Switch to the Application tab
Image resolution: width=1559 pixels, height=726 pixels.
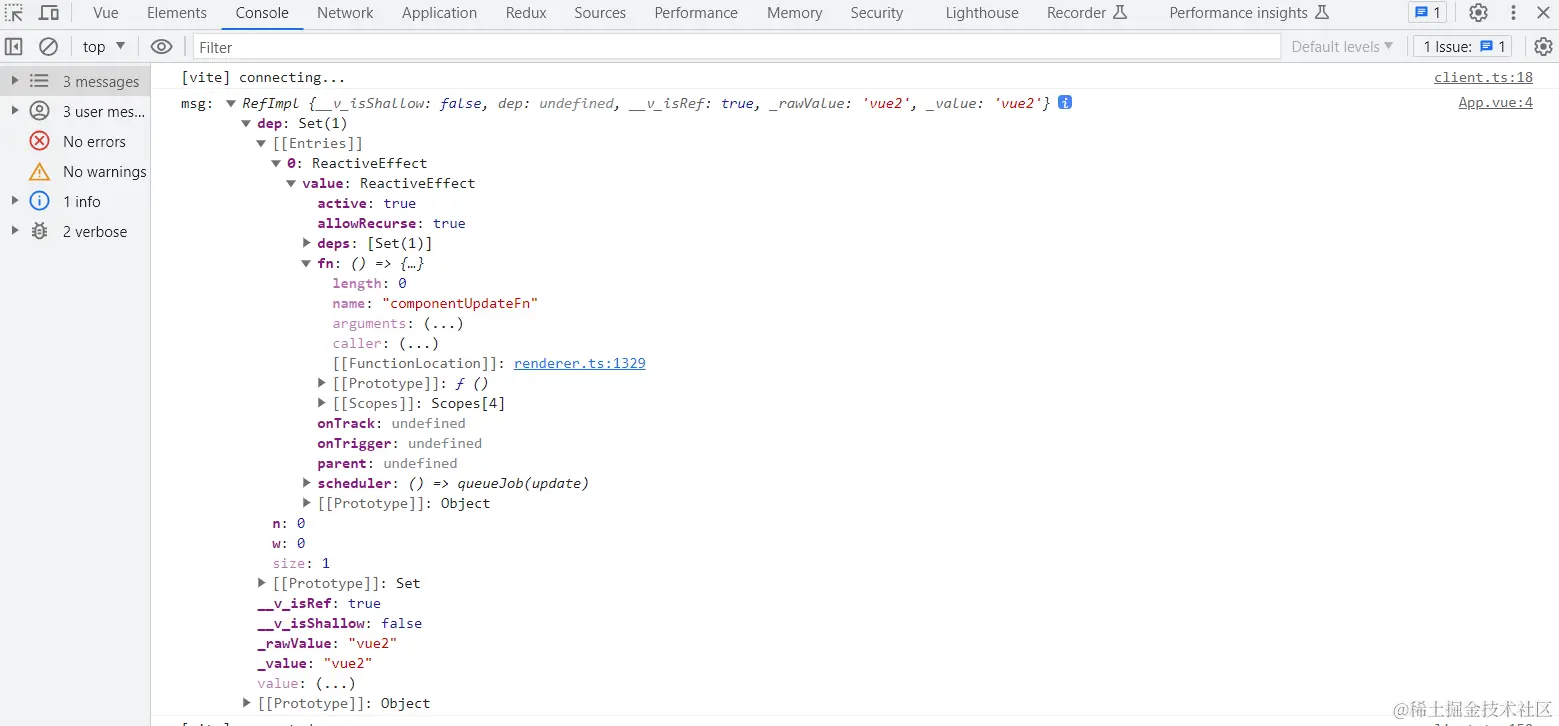(x=439, y=13)
